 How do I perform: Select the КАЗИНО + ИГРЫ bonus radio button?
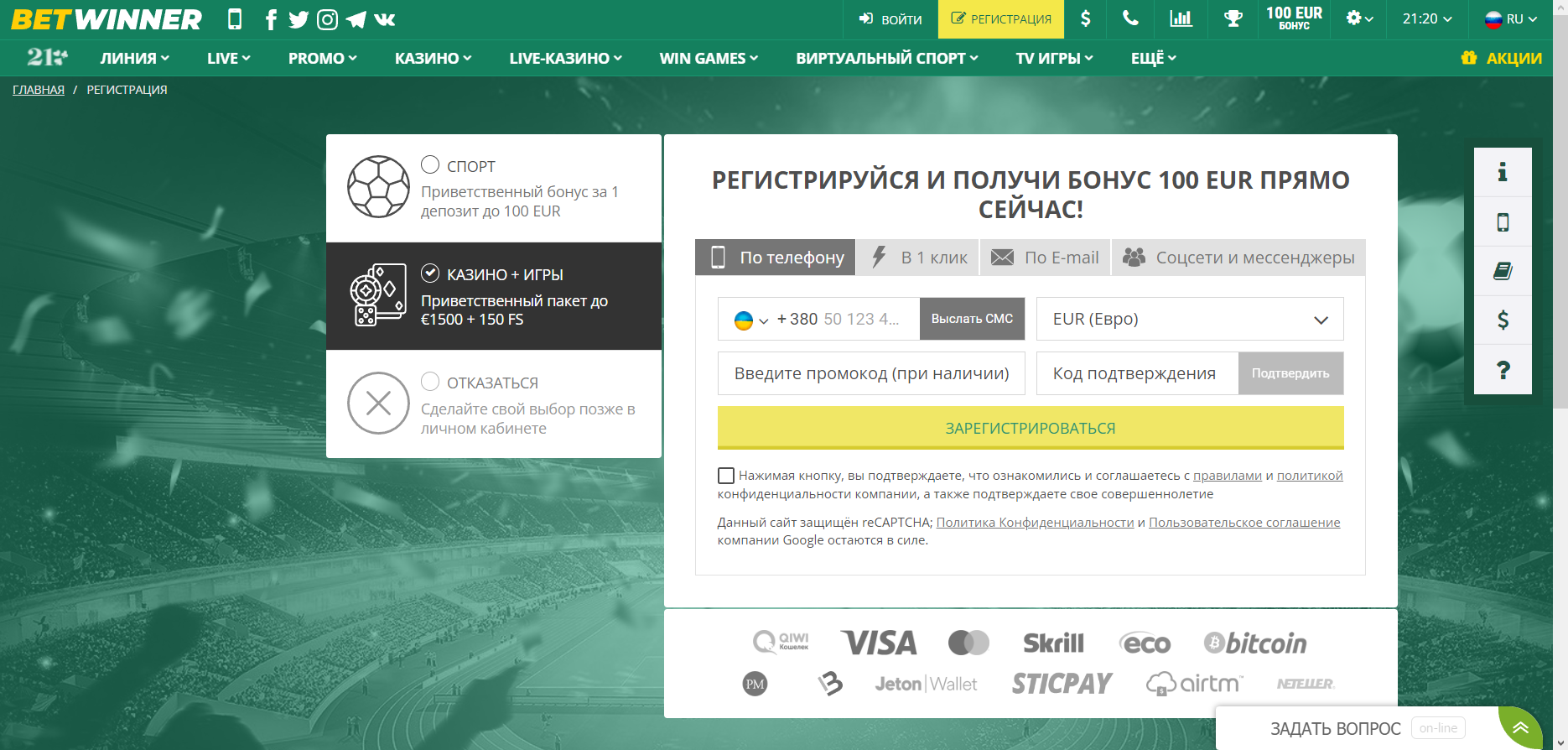430,273
